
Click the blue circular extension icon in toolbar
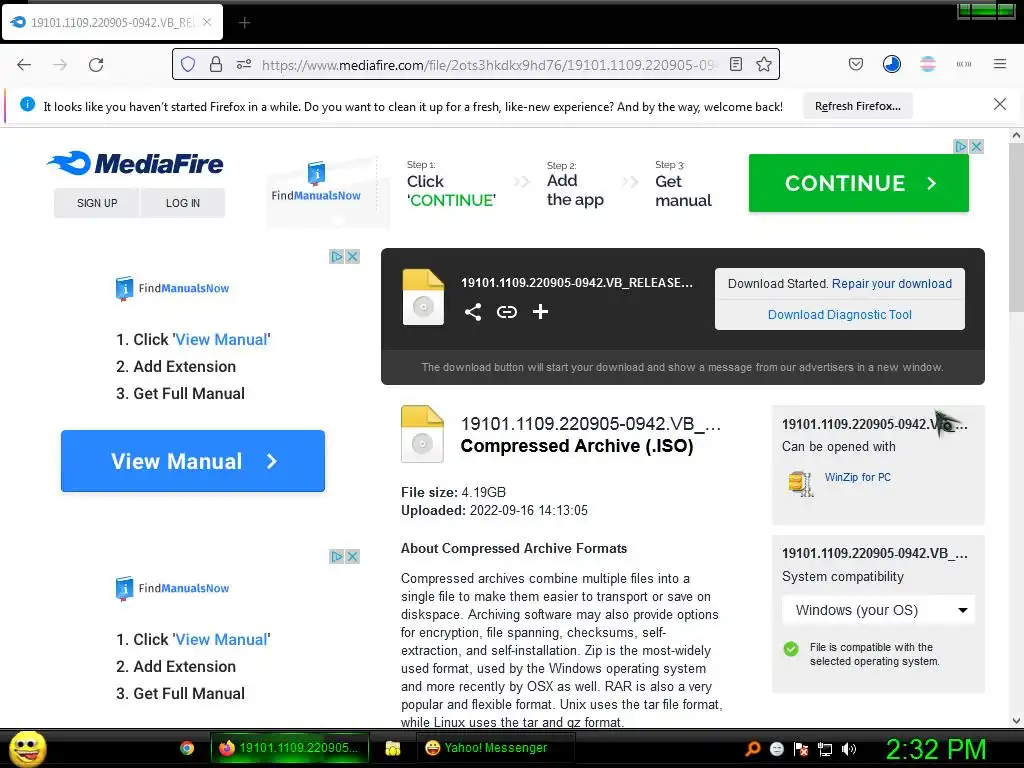891,64
